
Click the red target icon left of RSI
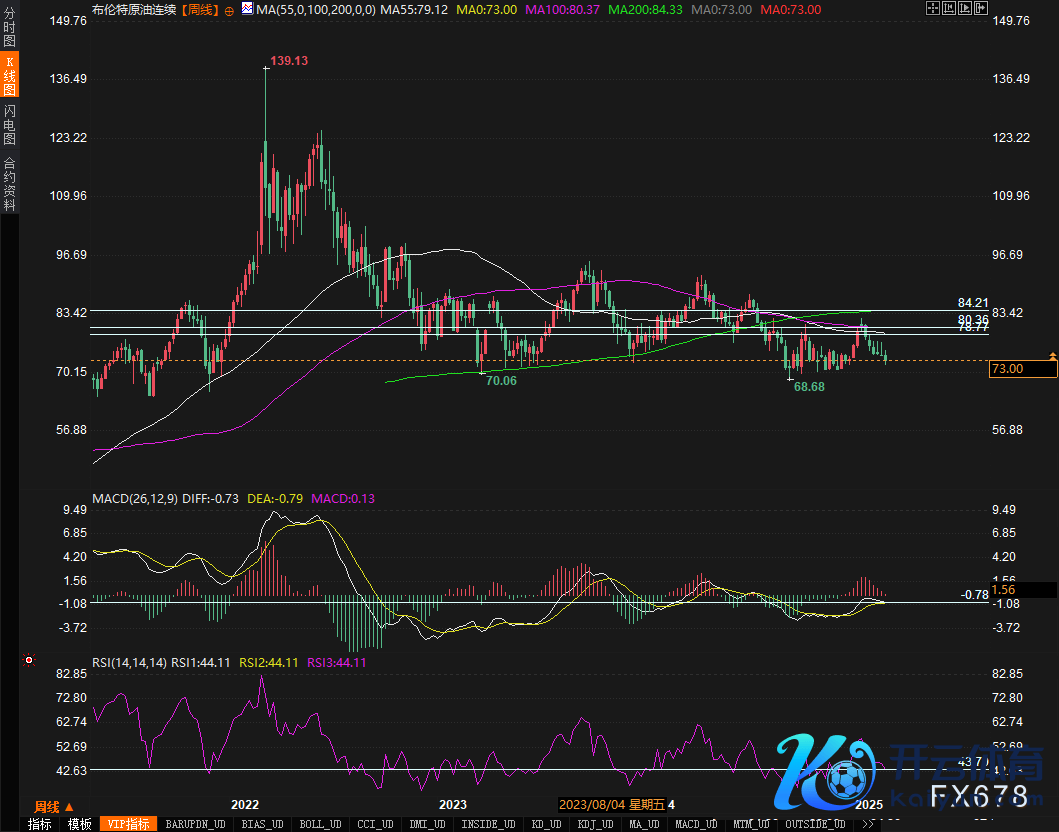tap(29, 660)
